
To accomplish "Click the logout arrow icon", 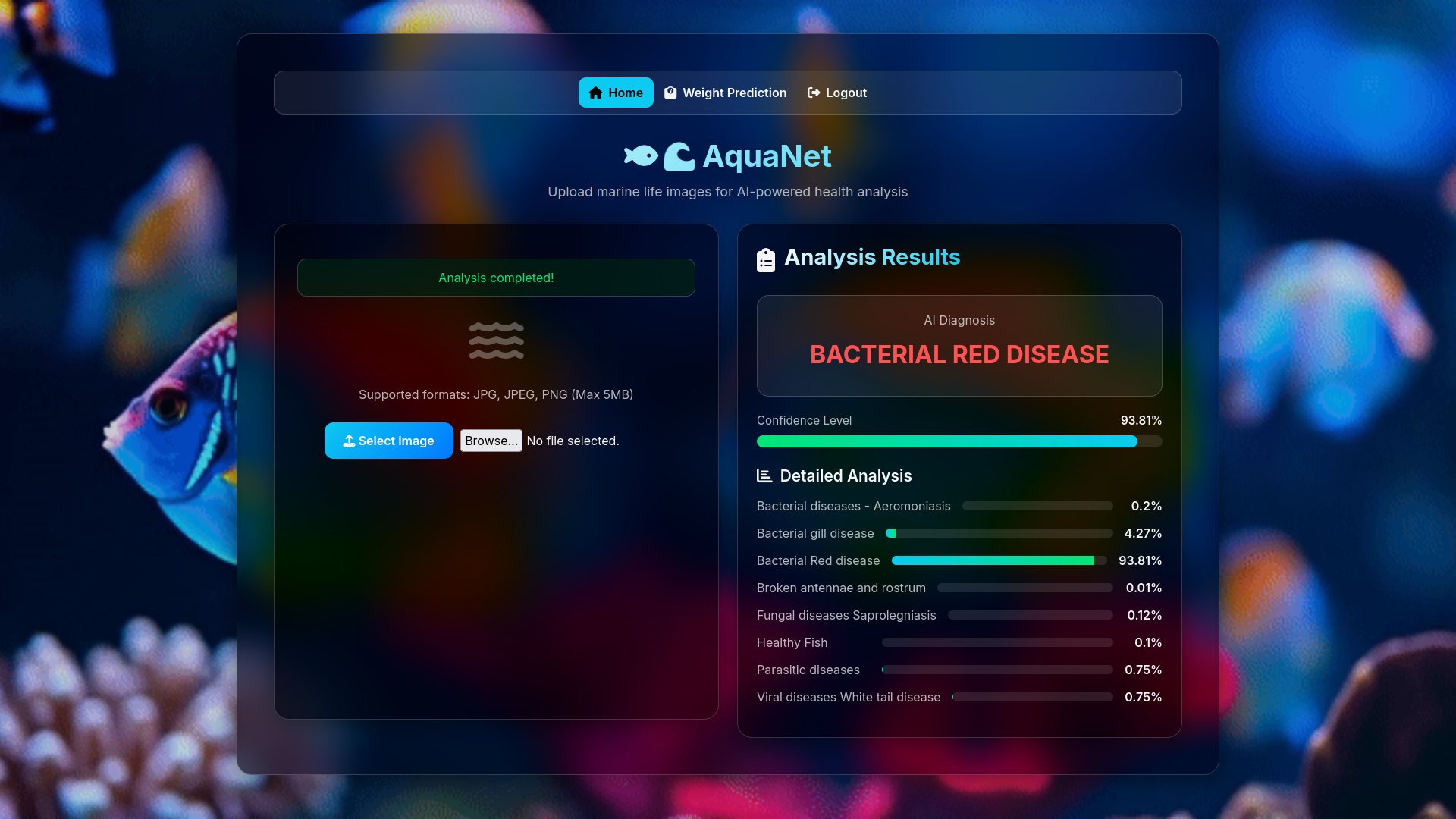I will coord(814,93).
